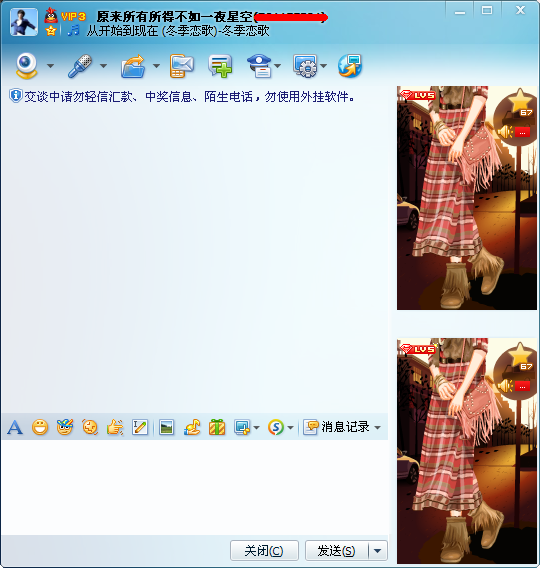
Task: Click the blue music note status icon
Action: tap(74, 30)
